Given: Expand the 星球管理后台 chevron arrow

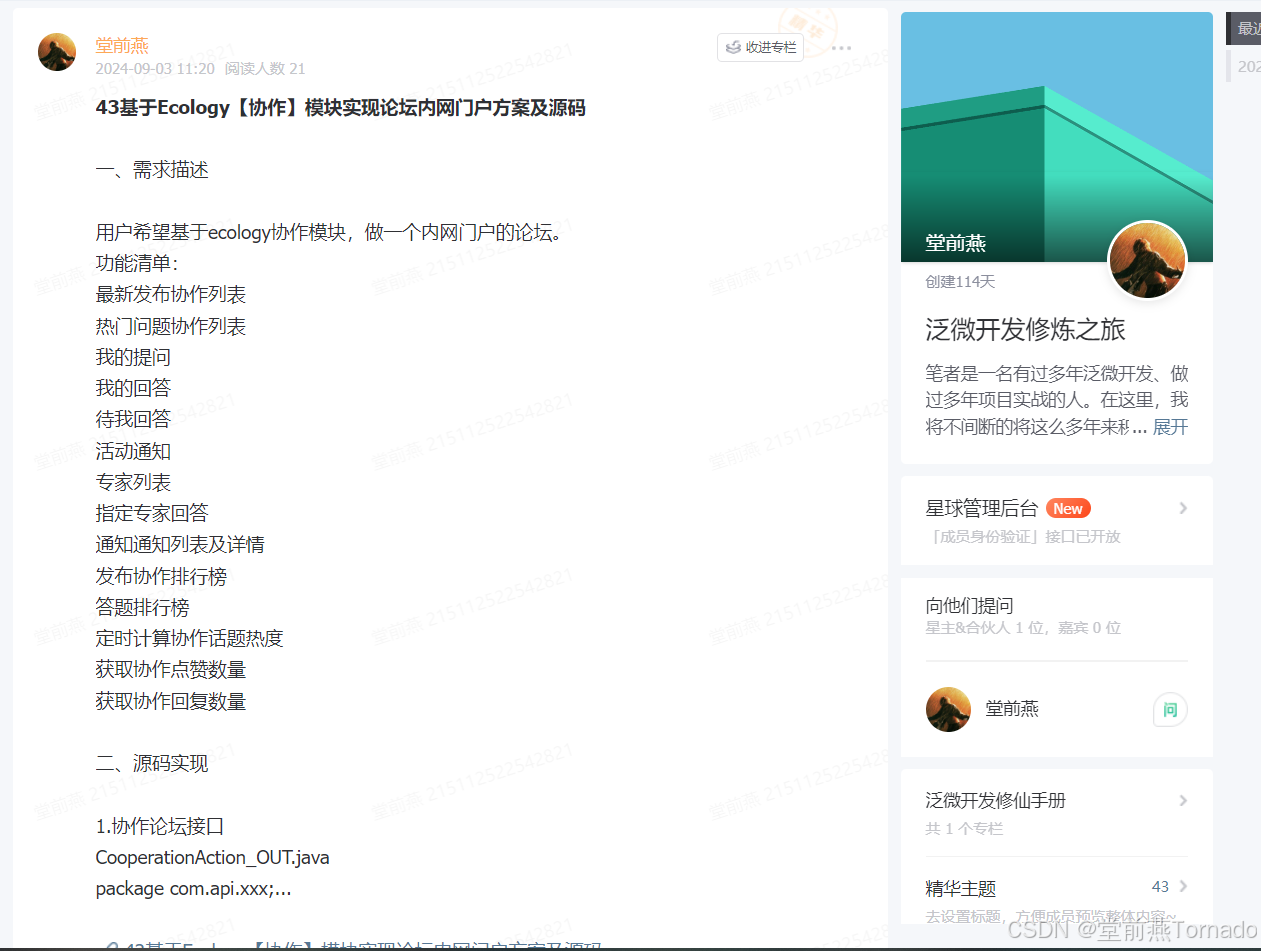Looking at the screenshot, I should point(1183,508).
